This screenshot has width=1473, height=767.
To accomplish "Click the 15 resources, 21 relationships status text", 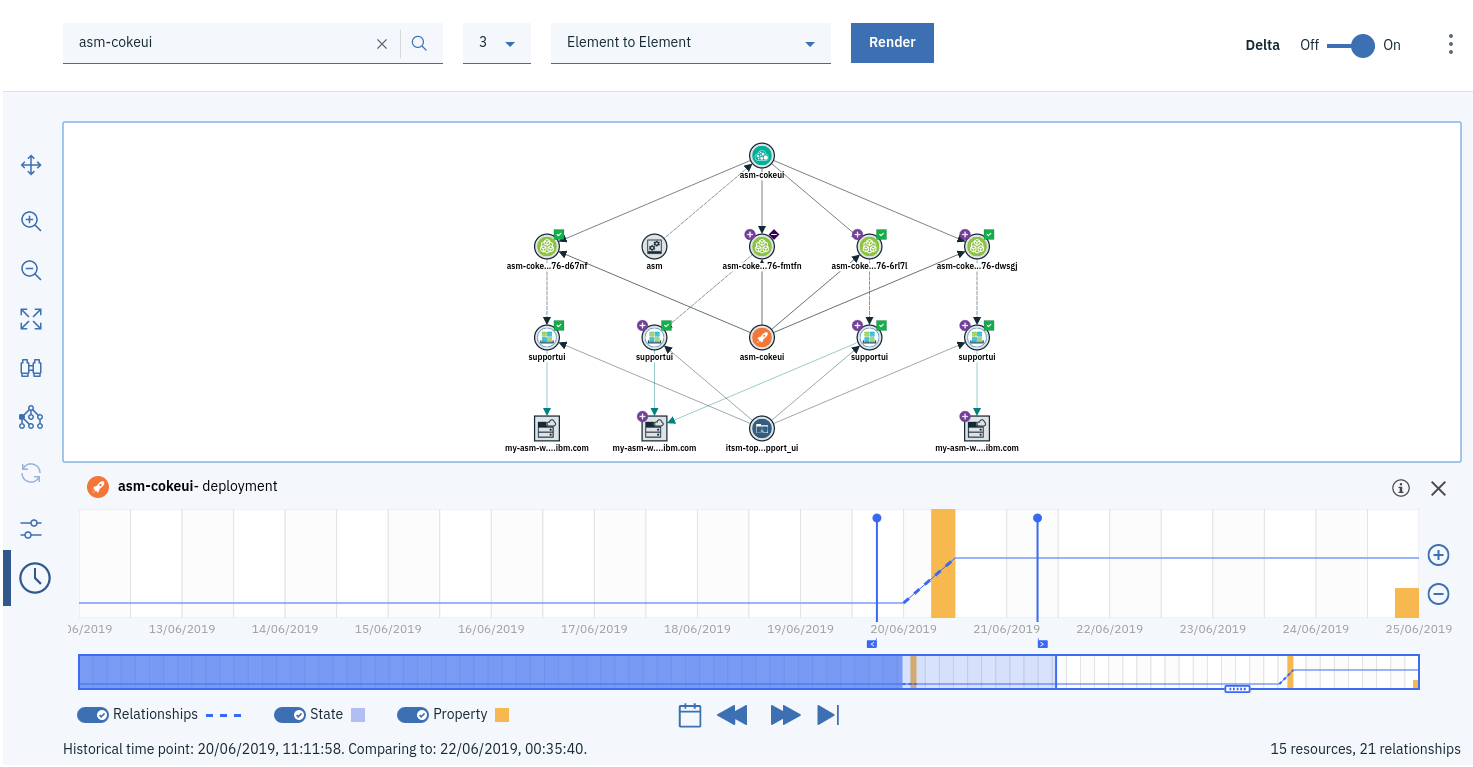I will pos(1365,749).
